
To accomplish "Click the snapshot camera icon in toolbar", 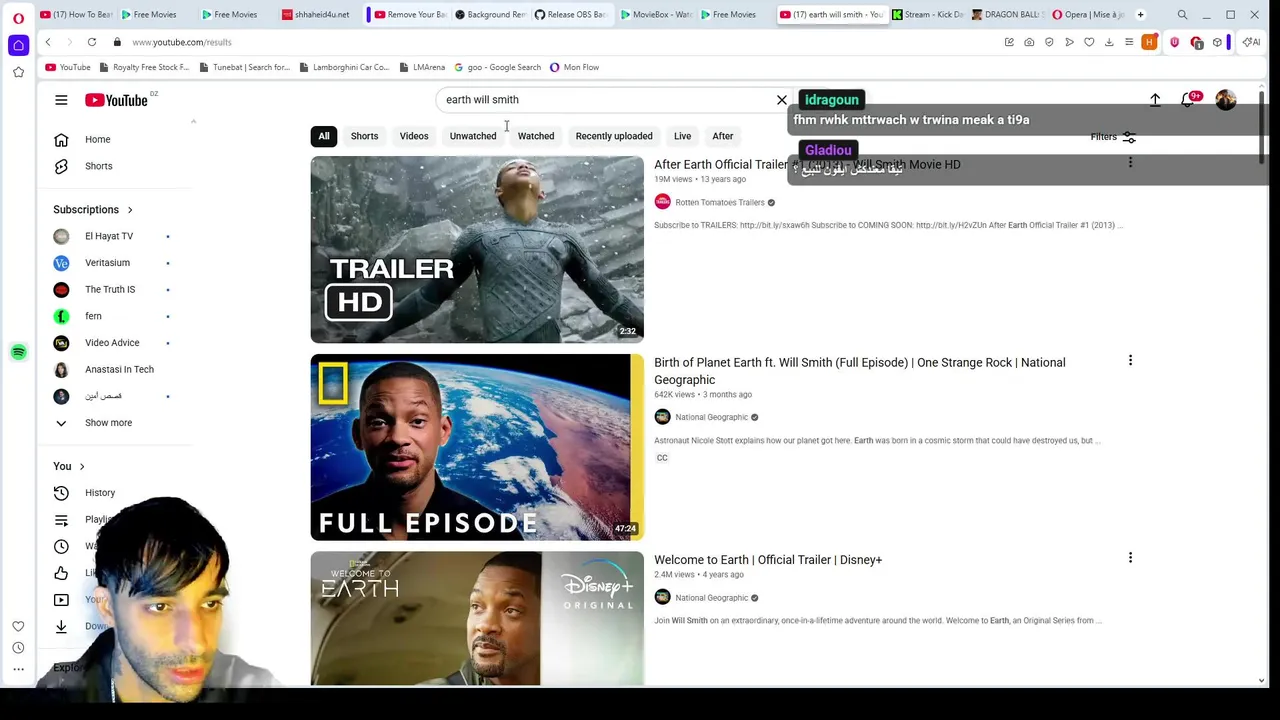I will [1029, 42].
